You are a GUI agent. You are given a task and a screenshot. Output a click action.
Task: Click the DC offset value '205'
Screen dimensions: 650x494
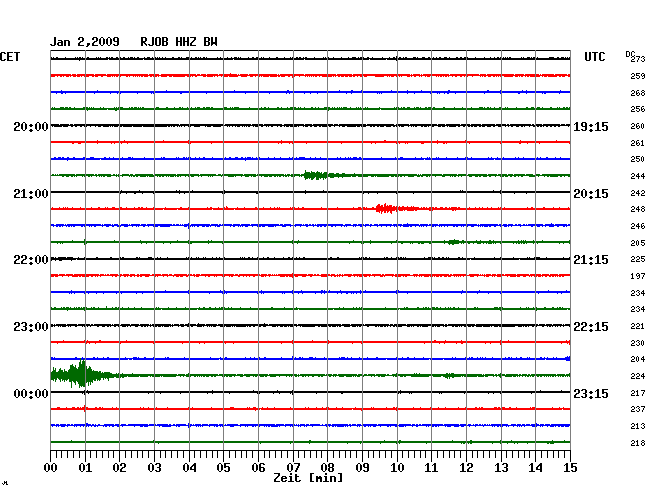click(638, 243)
